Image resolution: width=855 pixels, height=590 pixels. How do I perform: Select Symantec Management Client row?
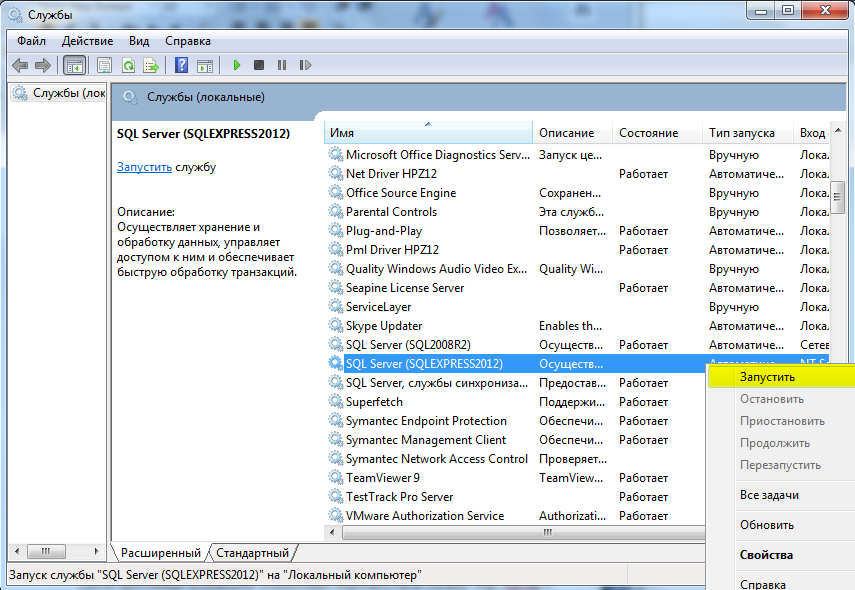(516, 440)
